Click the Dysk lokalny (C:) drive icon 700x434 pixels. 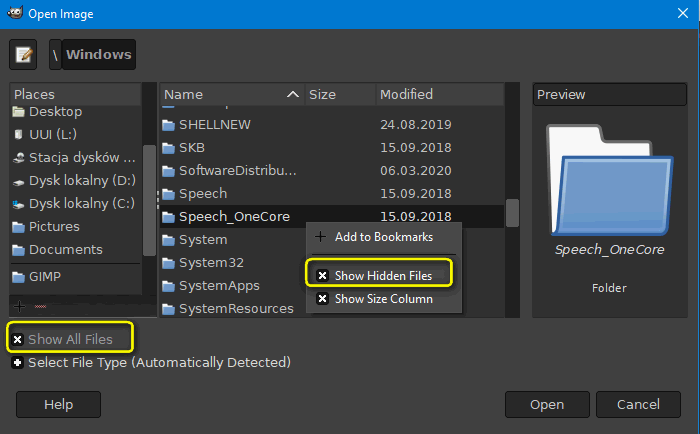pyautogui.click(x=18, y=204)
